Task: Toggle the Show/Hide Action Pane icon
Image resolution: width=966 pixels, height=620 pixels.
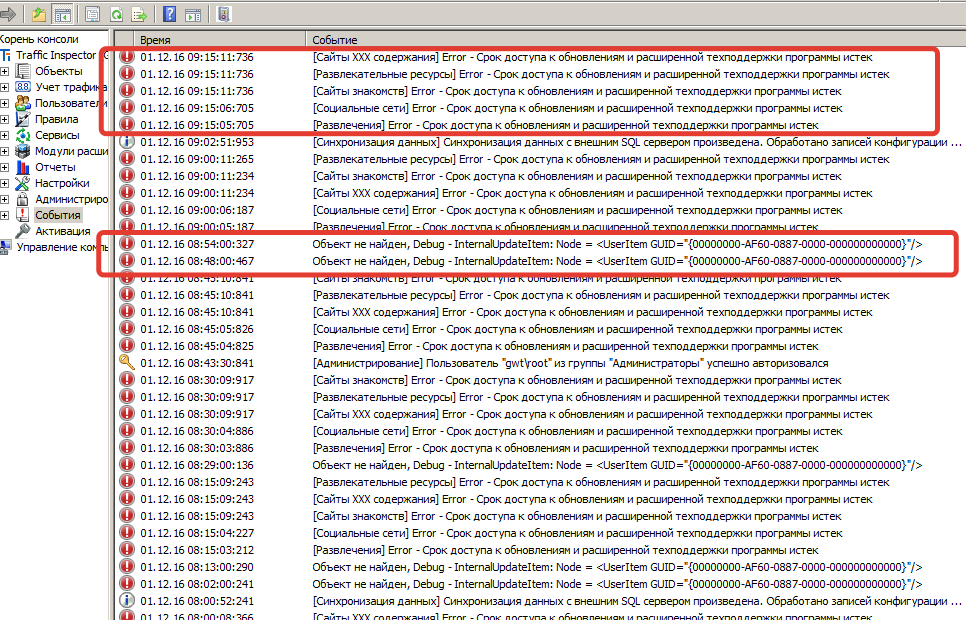Action: 193,14
